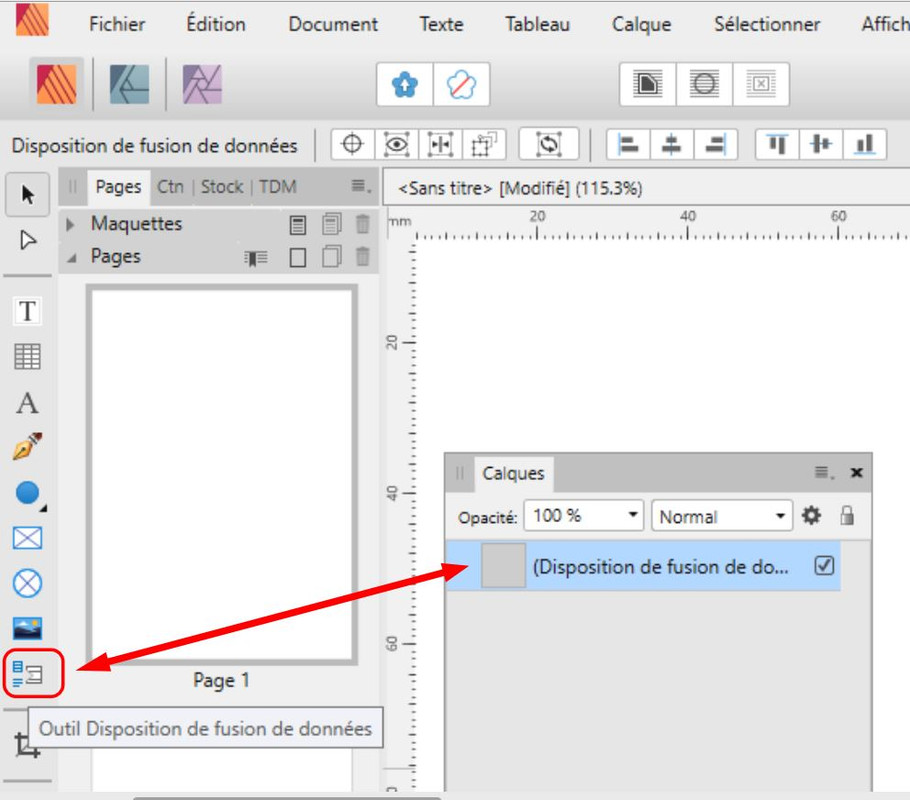Screen dimensions: 910x800
Task: Choose the circular text wrap icon
Action: [x=704, y=84]
